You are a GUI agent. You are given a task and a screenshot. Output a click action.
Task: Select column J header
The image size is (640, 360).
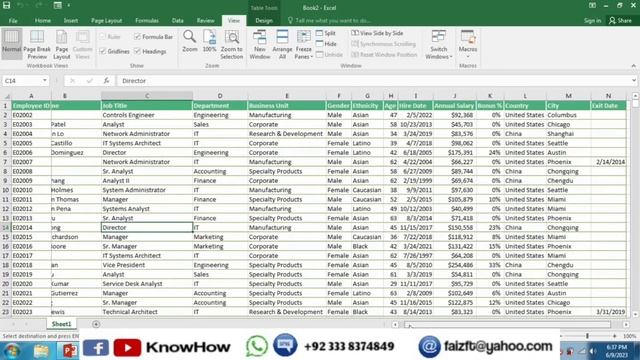click(454, 96)
